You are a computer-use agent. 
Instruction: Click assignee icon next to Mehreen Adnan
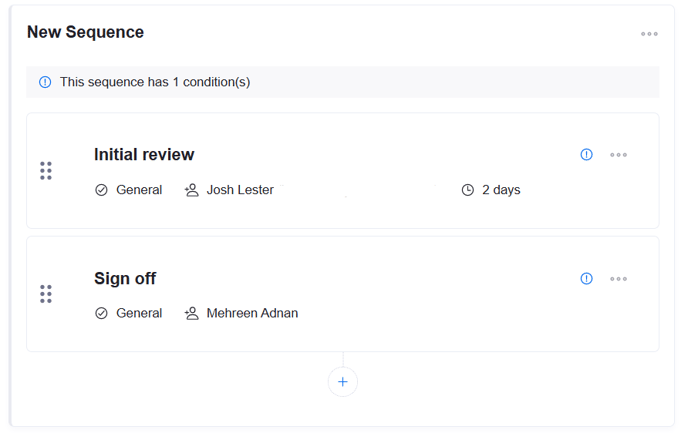tap(192, 313)
